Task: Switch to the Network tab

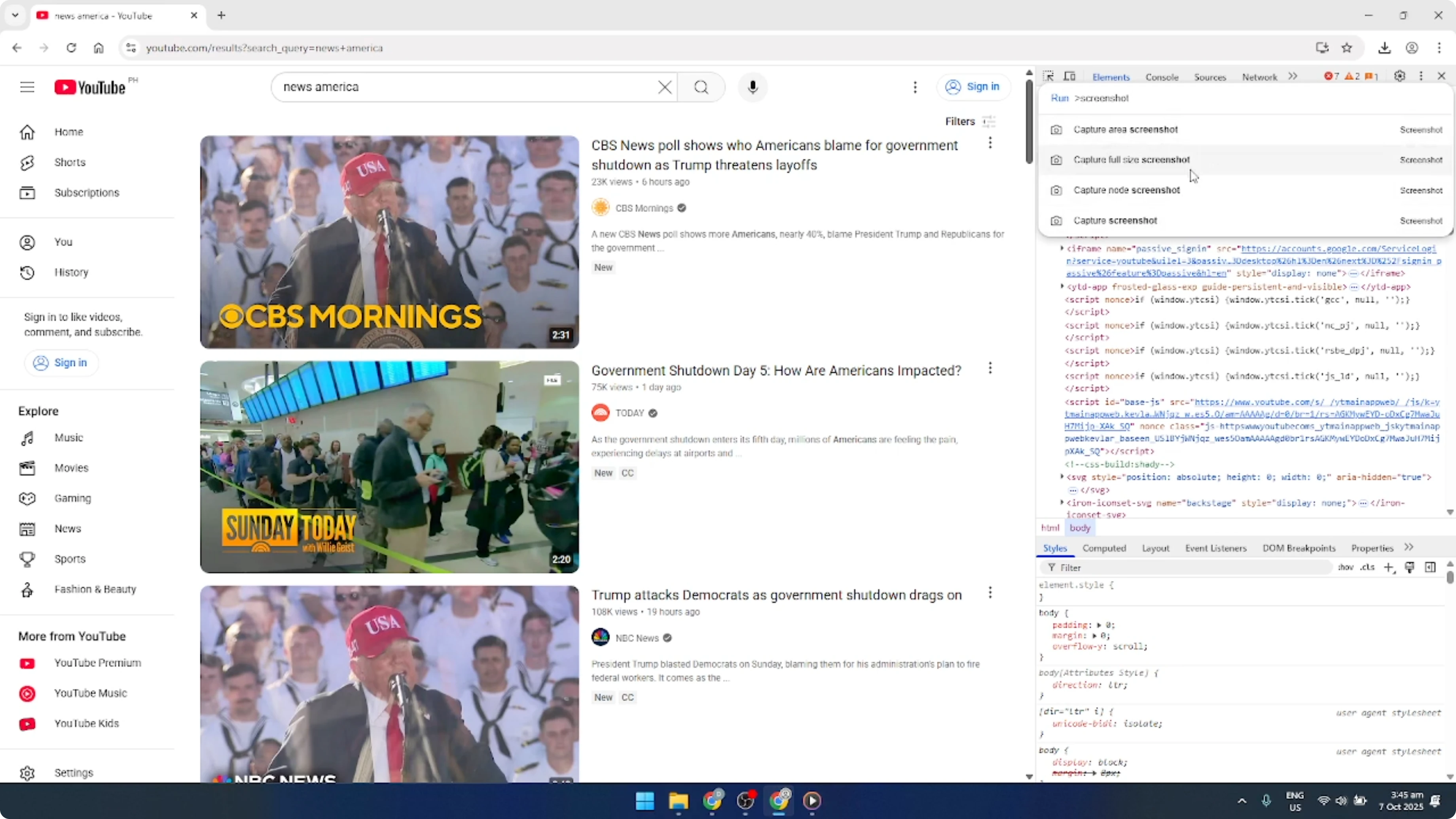Action: pyautogui.click(x=1259, y=77)
